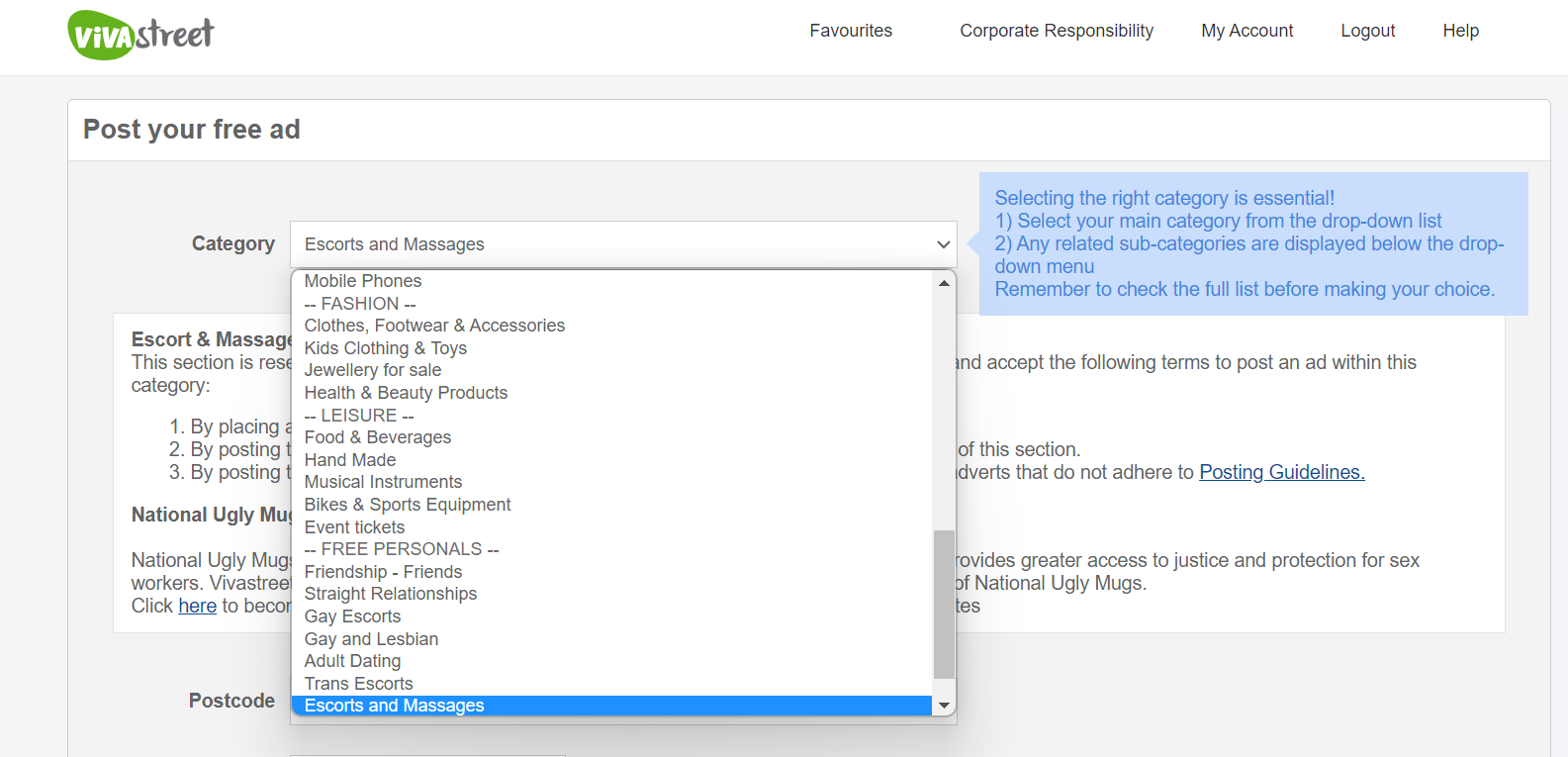1568x757 pixels.
Task: Select Health & Beauty Products option
Action: coord(611,393)
